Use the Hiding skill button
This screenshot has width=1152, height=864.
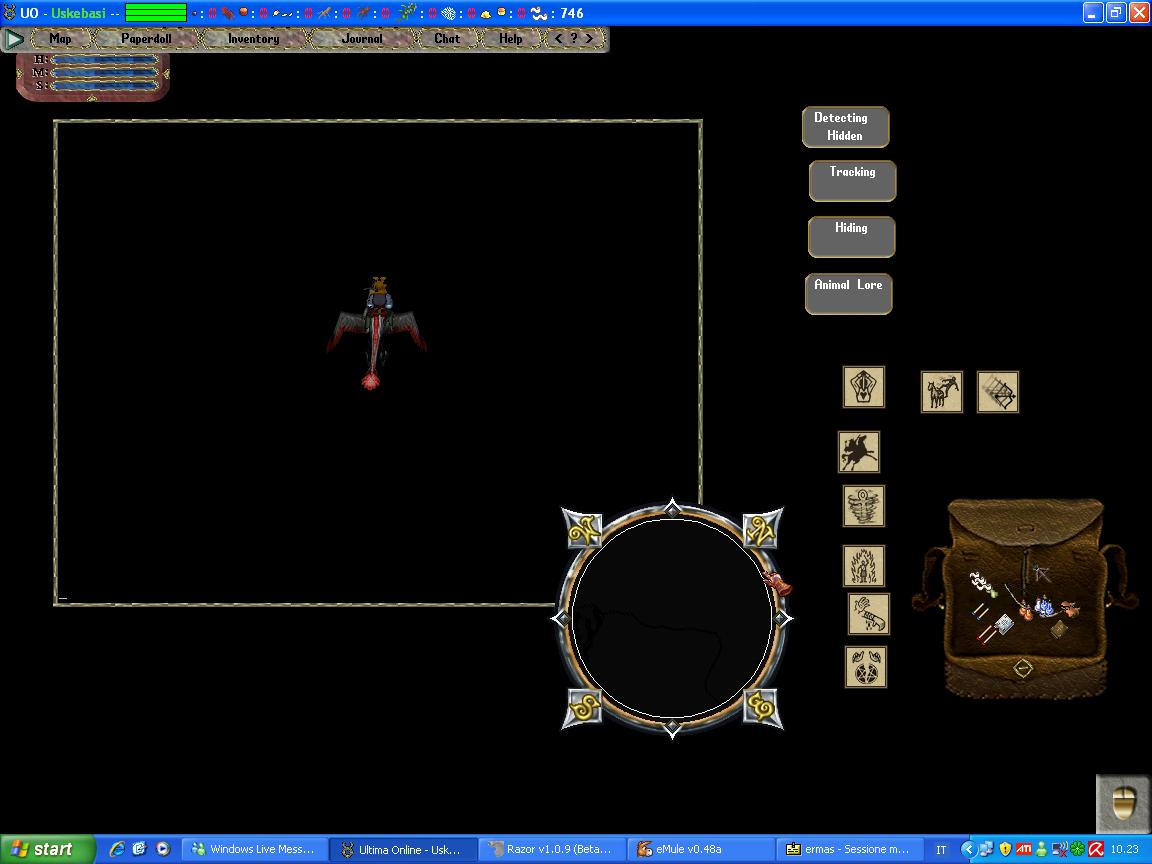point(852,237)
